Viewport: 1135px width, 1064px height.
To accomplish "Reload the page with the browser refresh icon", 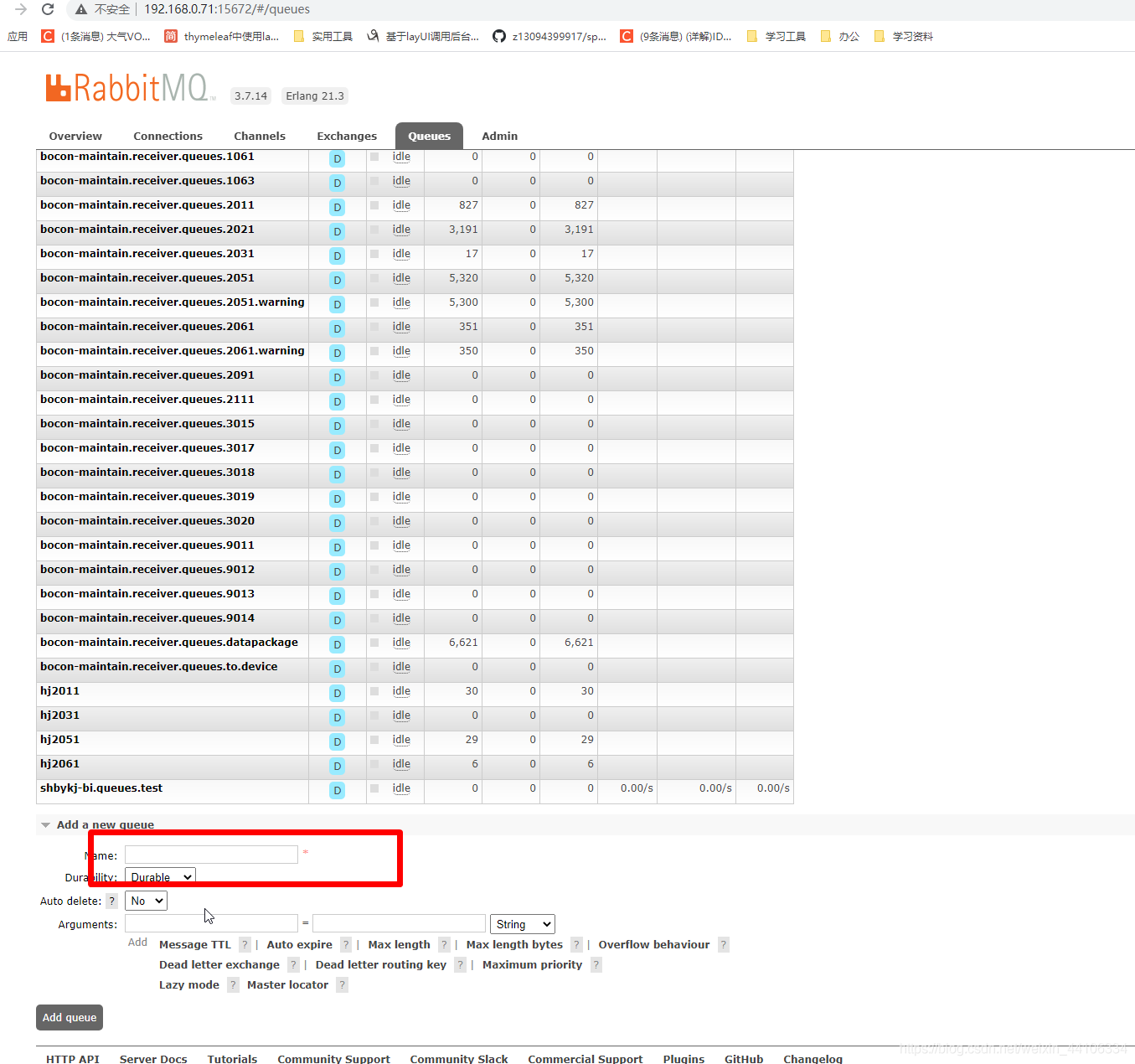I will tap(48, 9).
